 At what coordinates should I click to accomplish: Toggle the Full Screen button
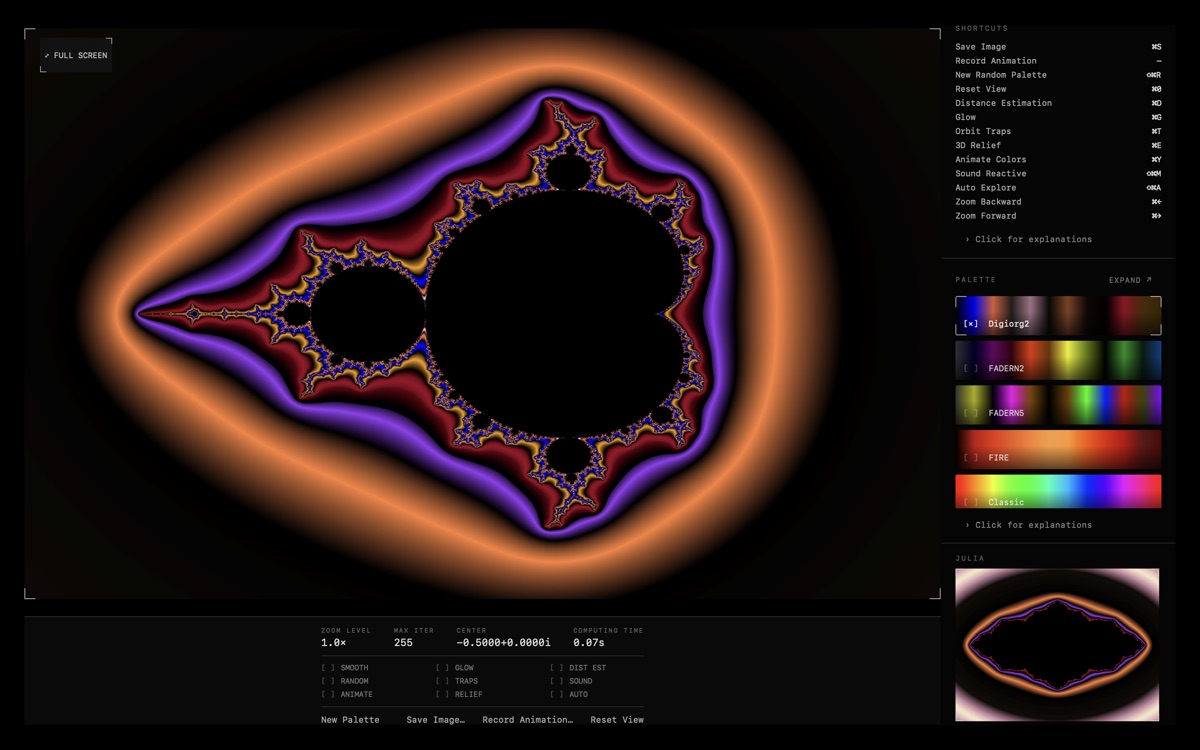click(76, 55)
